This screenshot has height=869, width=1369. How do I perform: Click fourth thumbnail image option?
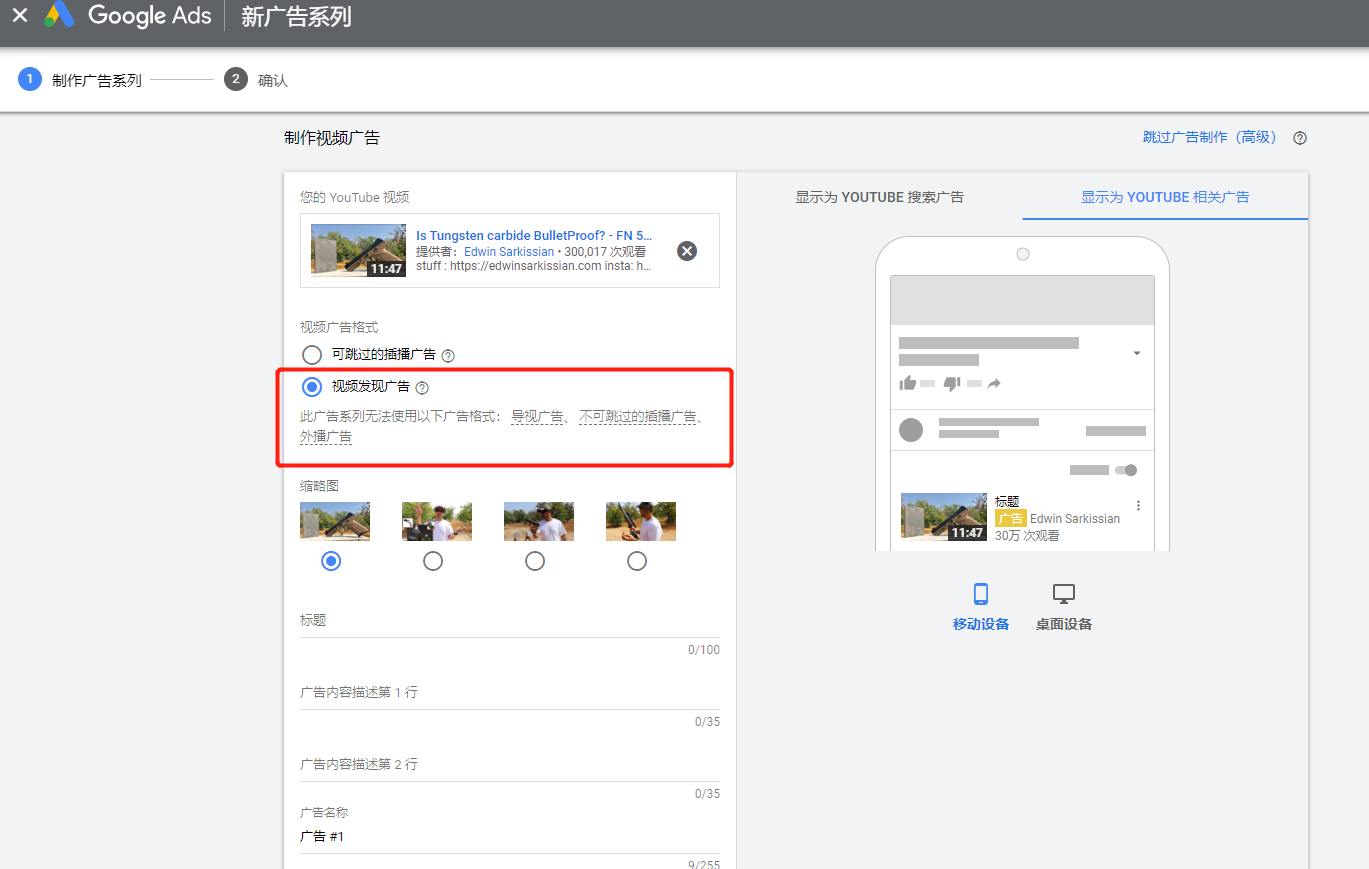[641, 522]
